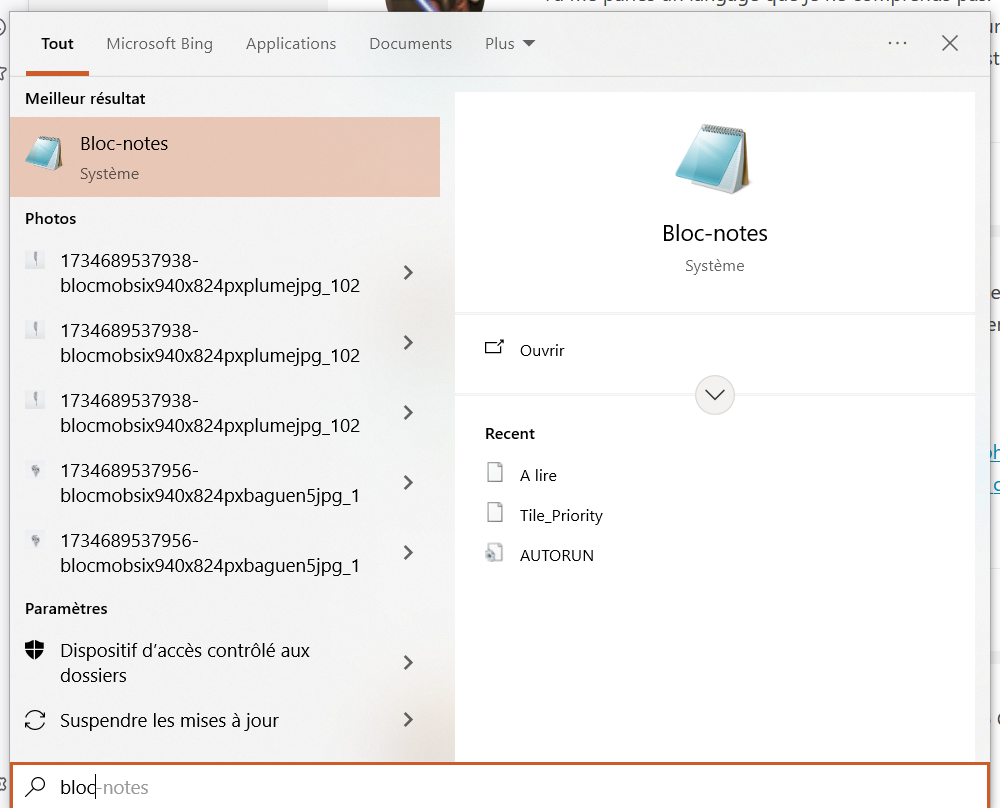Image resolution: width=1000 pixels, height=808 pixels.
Task: Expand the Suspendre les mises à jour chevron
Action: 408,720
